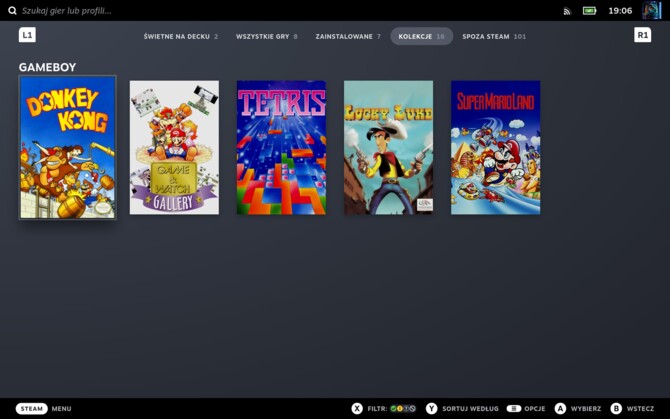Image resolution: width=670 pixels, height=419 pixels.
Task: Switch to the Świetne na Decku tab
Action: [x=181, y=37]
